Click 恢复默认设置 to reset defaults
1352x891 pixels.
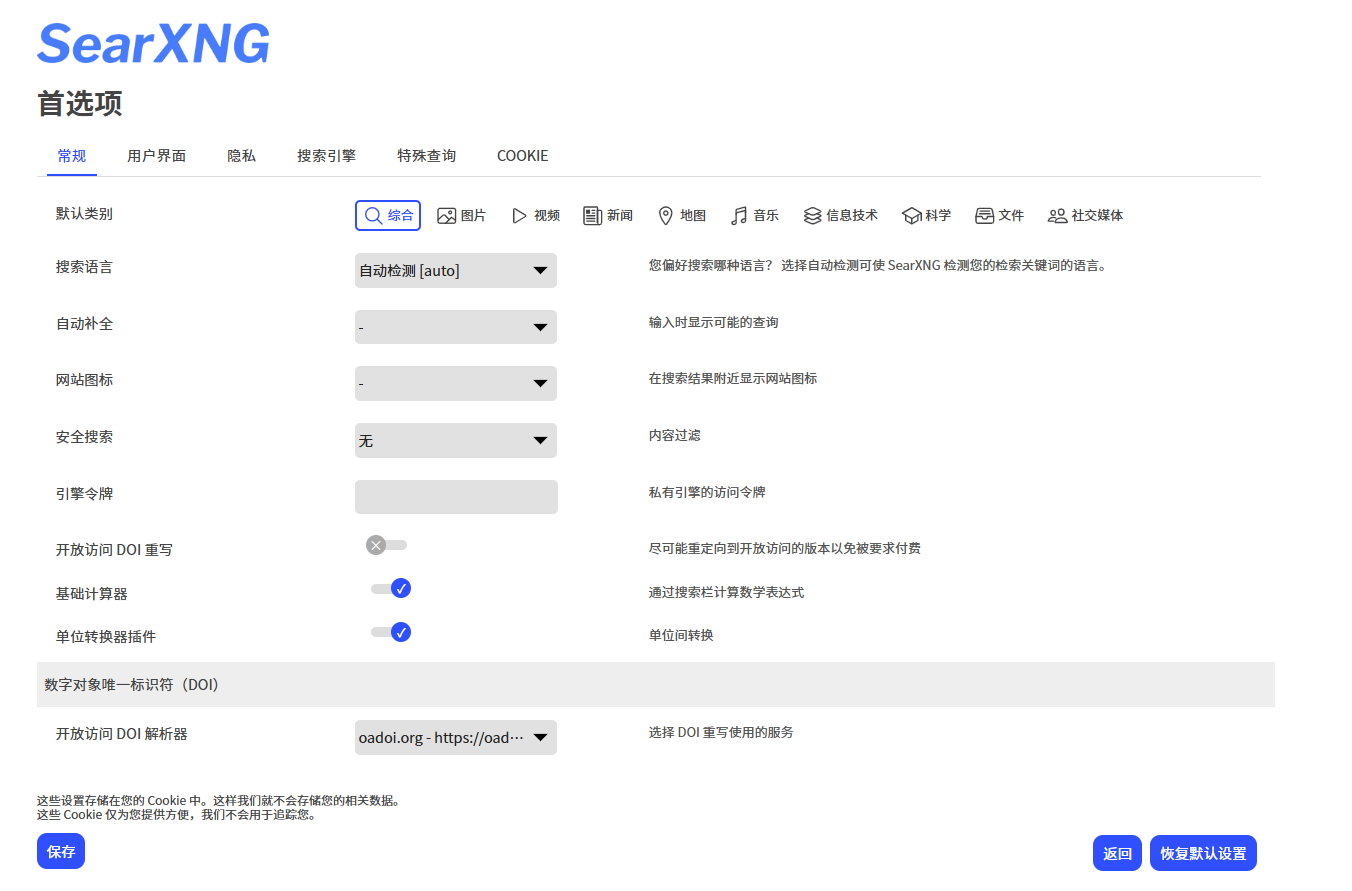click(1203, 852)
